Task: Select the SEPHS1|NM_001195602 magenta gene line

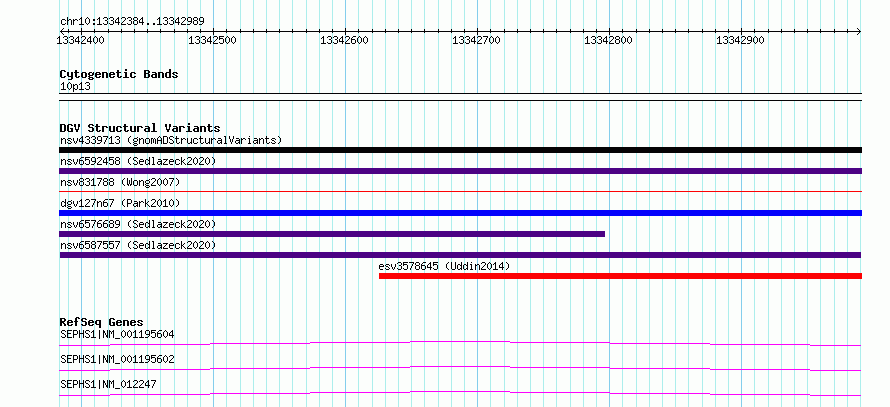Action: point(460,368)
